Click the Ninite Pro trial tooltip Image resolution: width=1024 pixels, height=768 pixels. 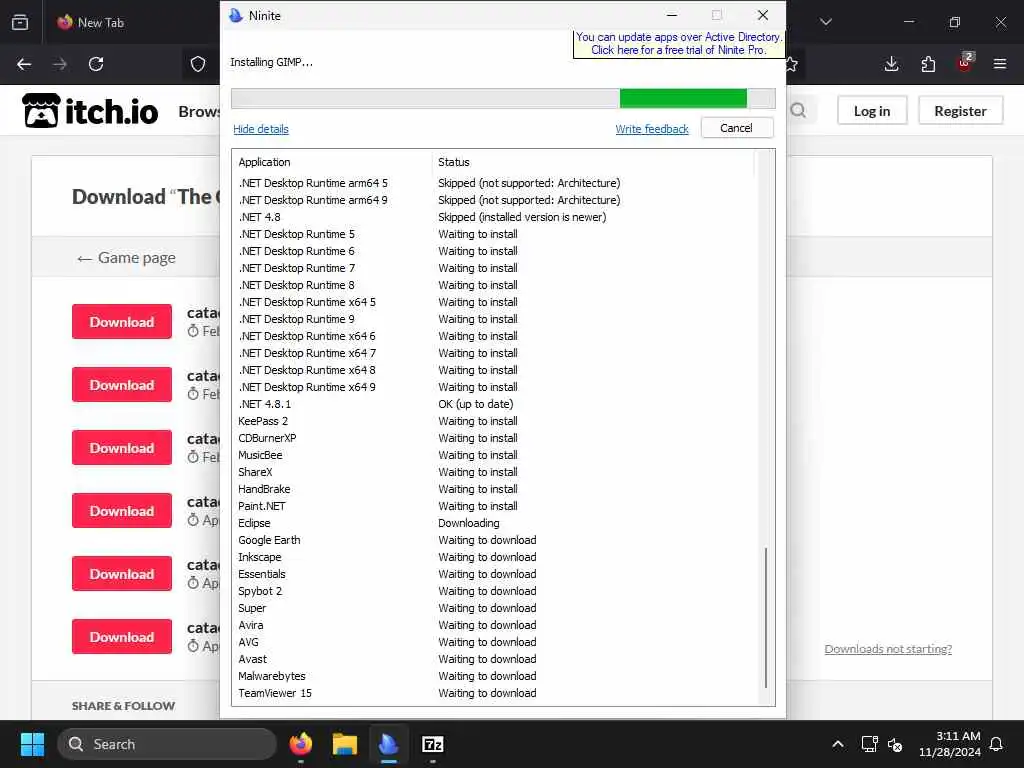[679, 44]
